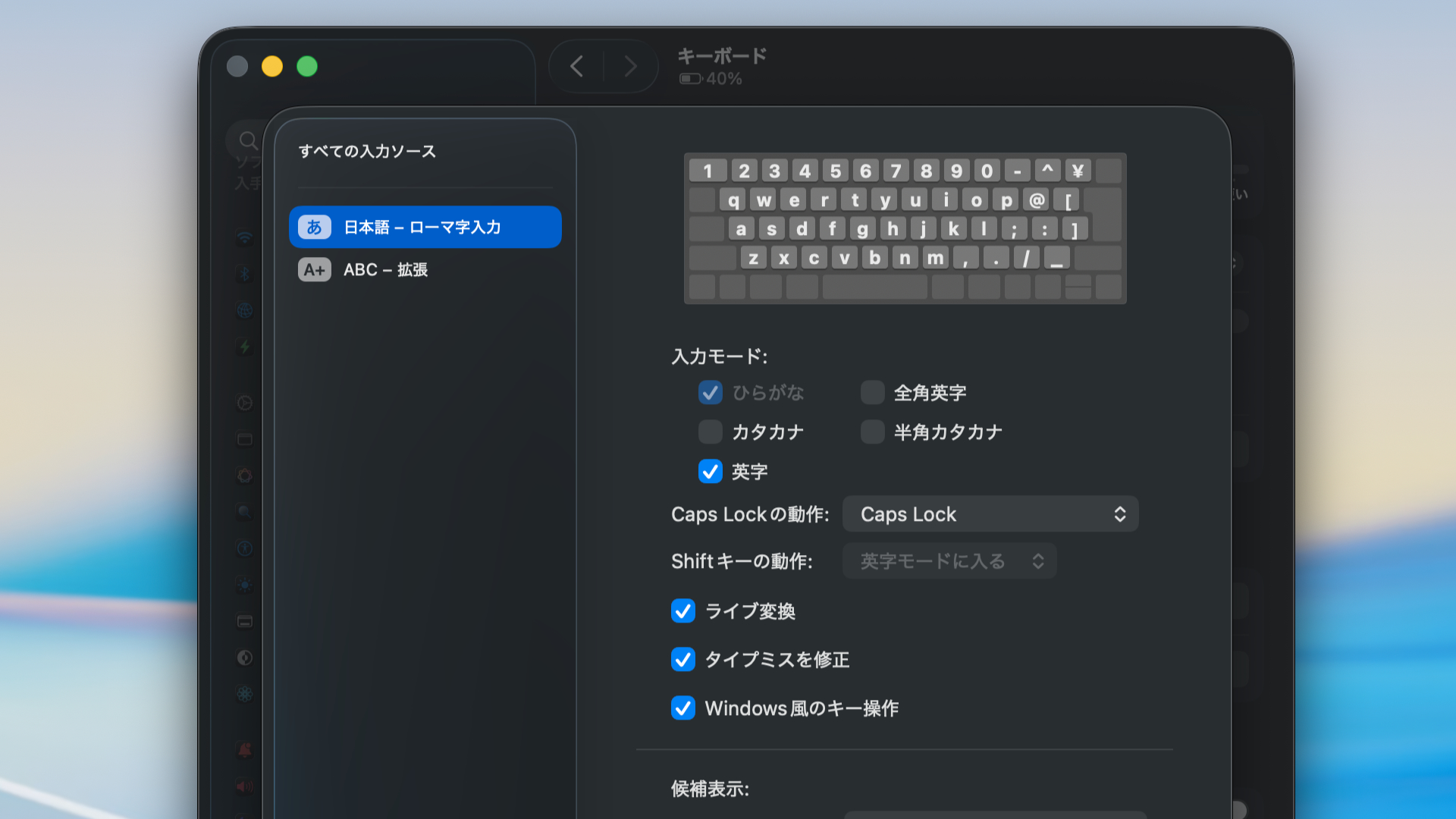Viewport: 1456px width, 819px height.
Task: Click the forward navigation chevron
Action: pyautogui.click(x=630, y=67)
